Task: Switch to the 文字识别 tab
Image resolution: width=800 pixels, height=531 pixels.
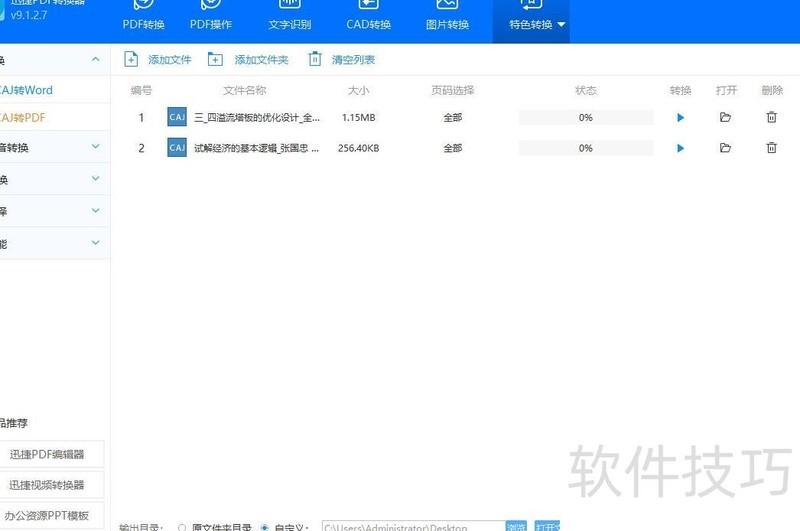Action: [x=289, y=19]
